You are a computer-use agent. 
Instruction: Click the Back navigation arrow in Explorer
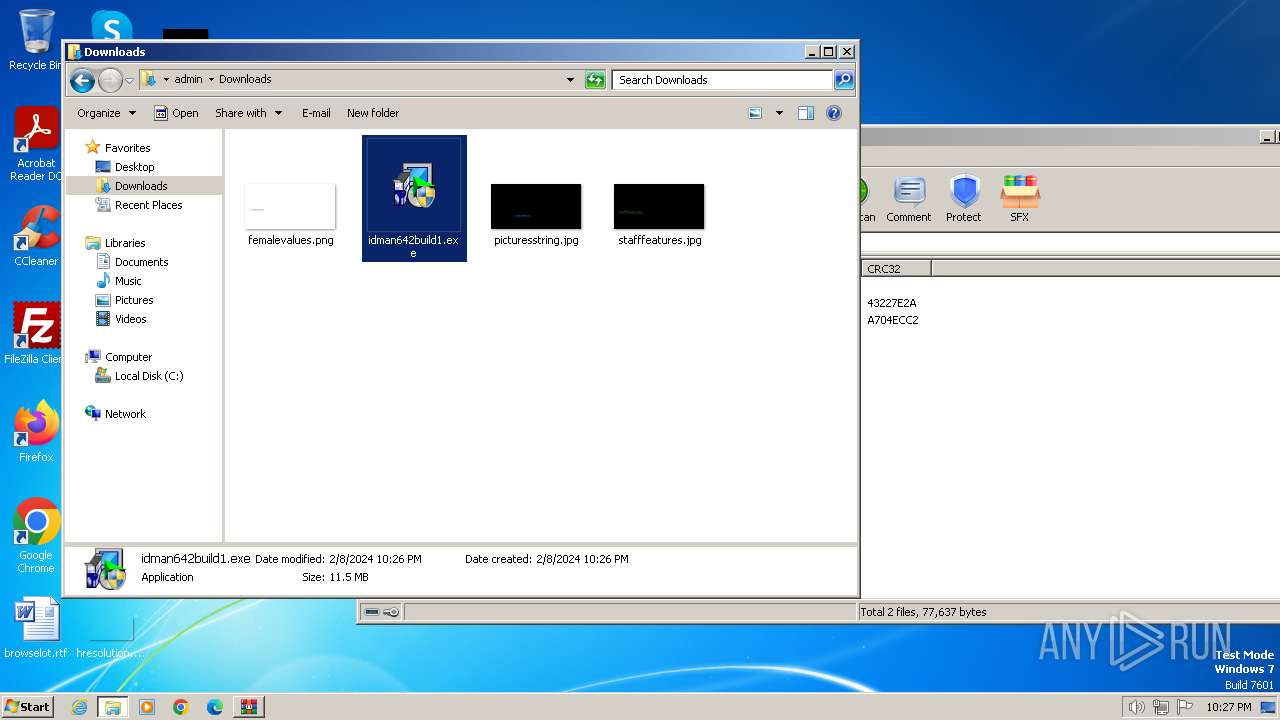pos(82,80)
